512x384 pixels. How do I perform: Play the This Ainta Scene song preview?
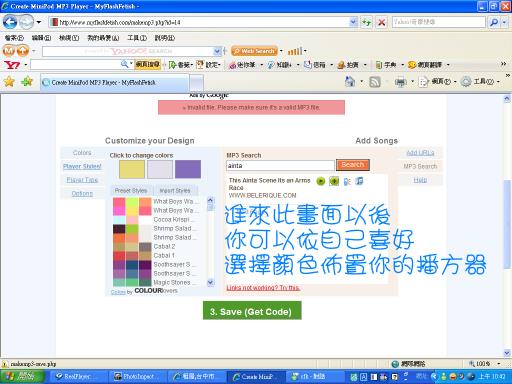pos(321,181)
